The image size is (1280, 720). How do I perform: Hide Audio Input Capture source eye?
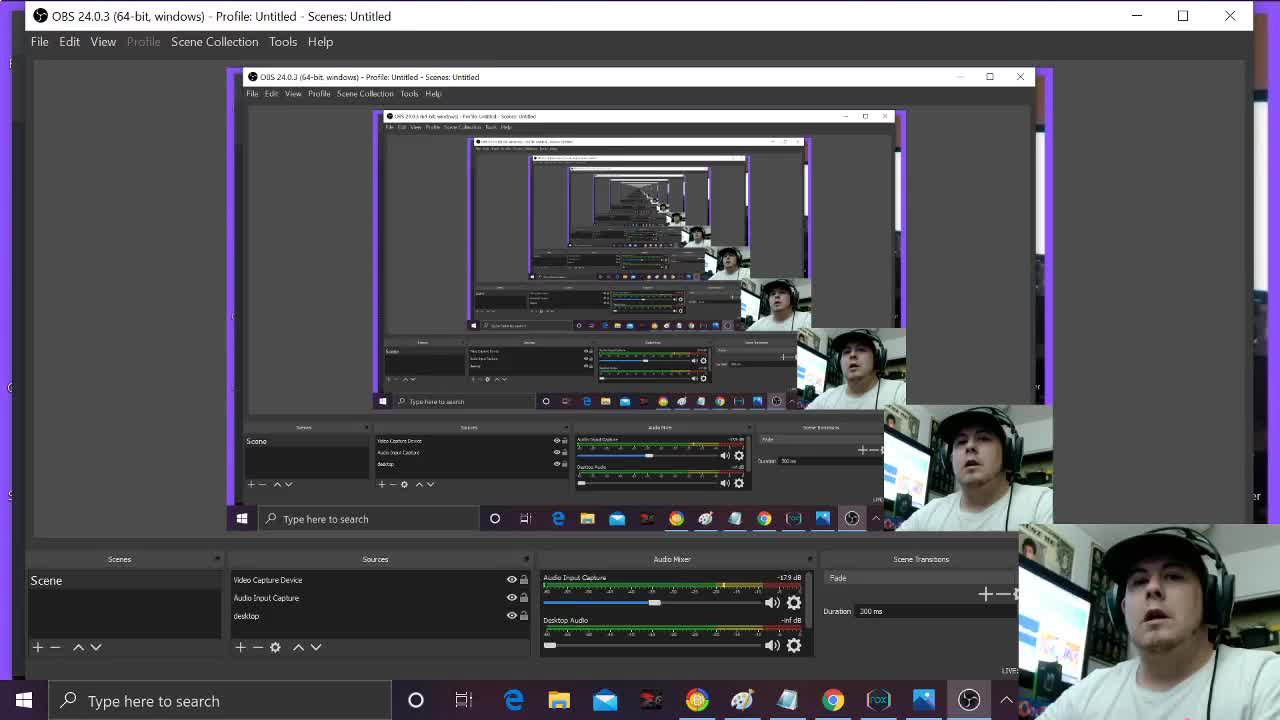tap(512, 598)
